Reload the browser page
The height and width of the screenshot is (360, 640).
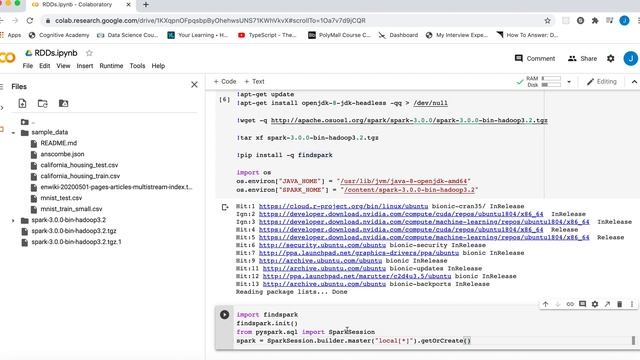[30, 20]
